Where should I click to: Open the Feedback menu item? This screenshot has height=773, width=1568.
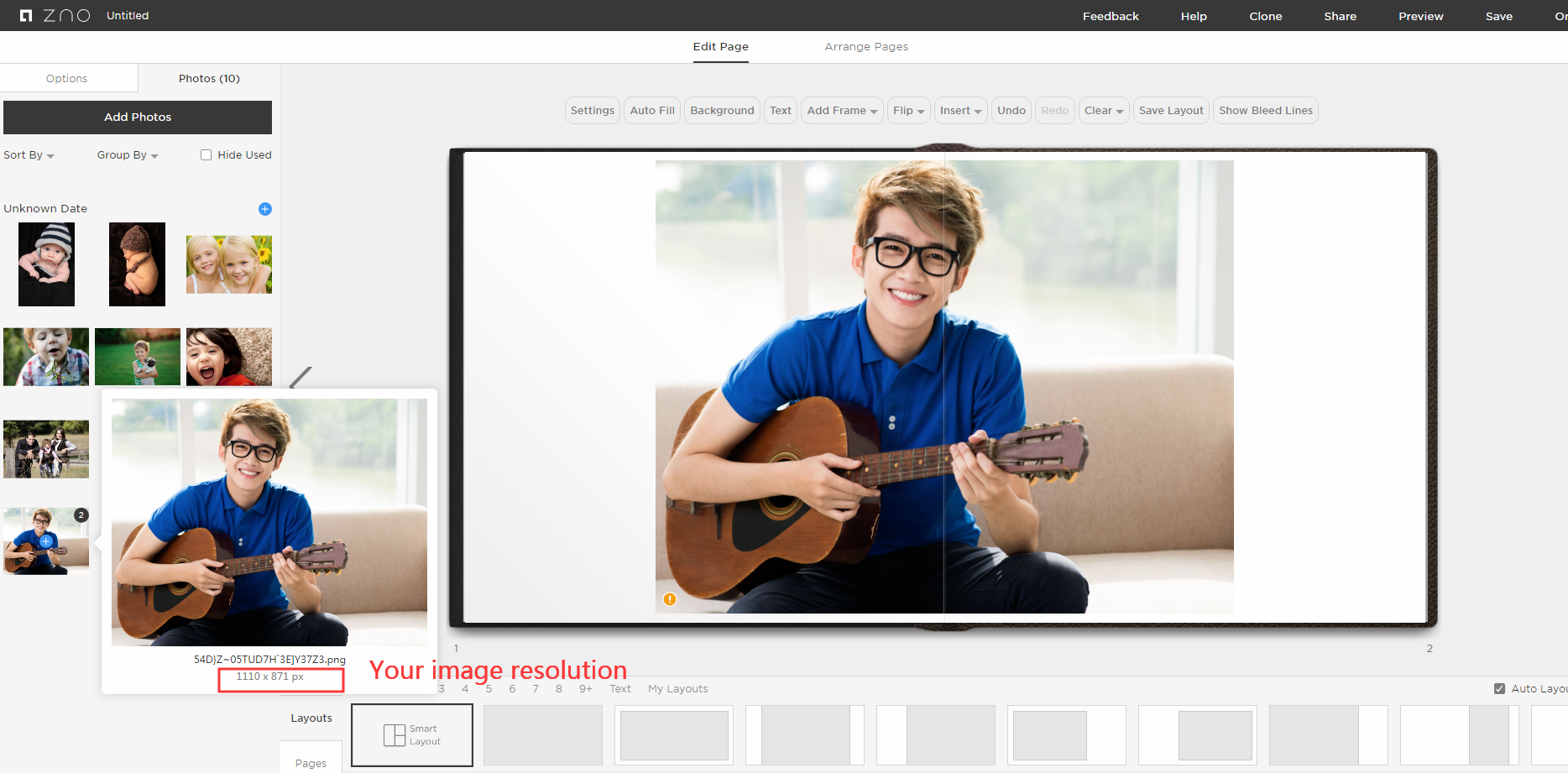point(1111,16)
